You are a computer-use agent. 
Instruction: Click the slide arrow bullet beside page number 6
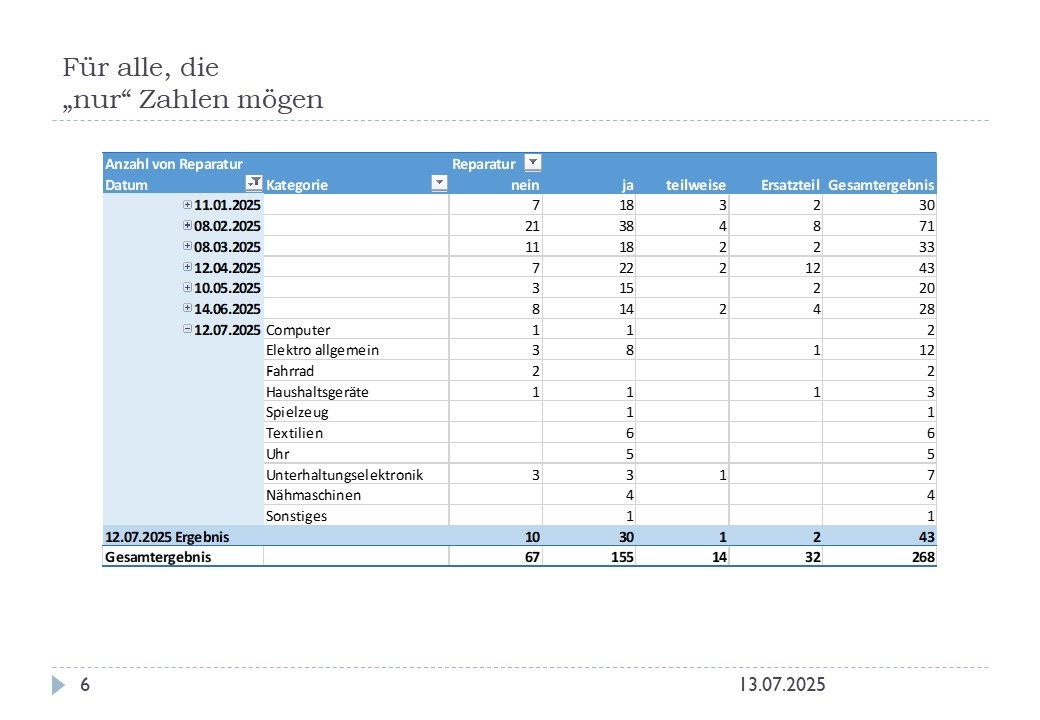58,685
